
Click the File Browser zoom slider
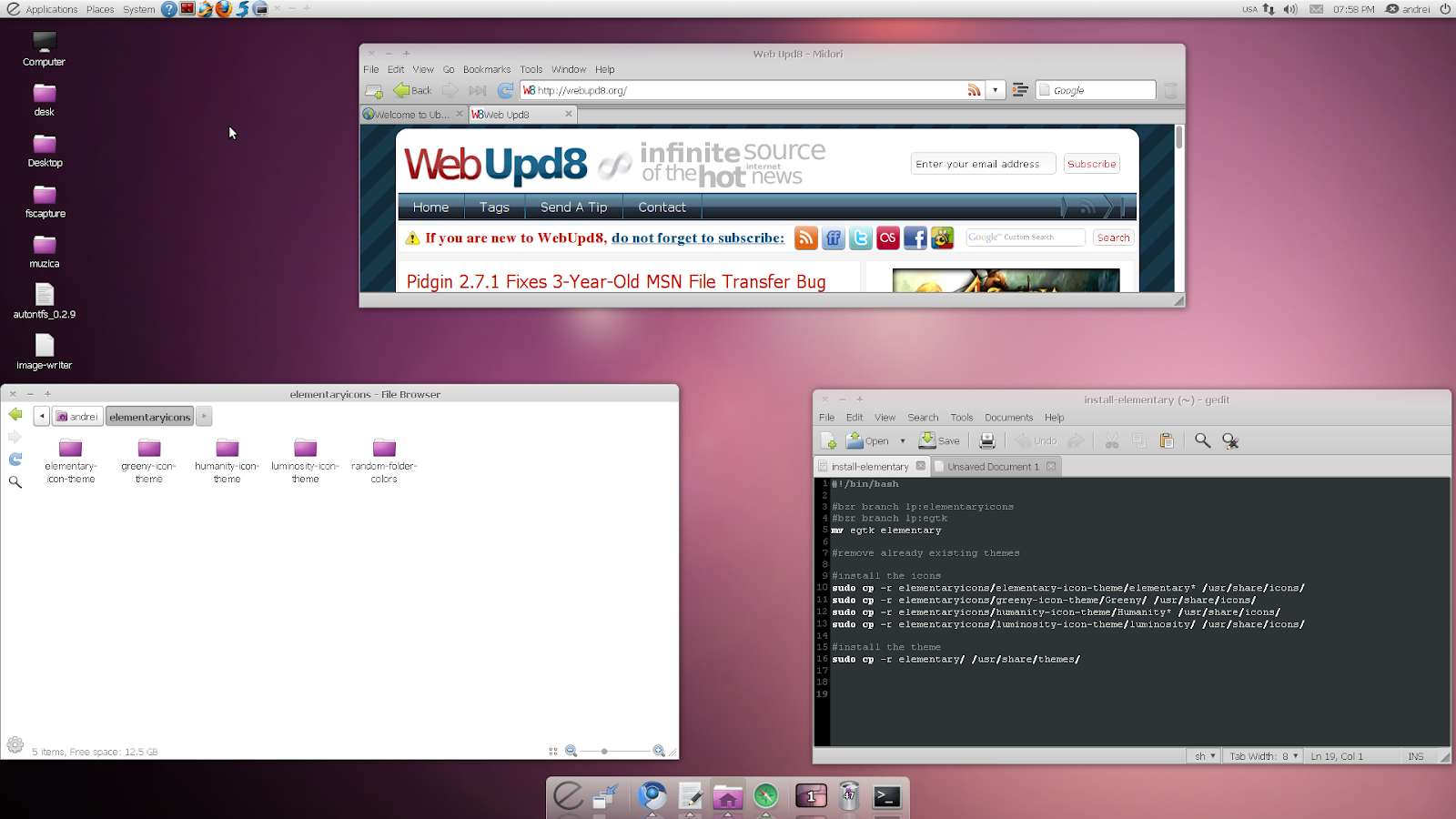[x=614, y=752]
